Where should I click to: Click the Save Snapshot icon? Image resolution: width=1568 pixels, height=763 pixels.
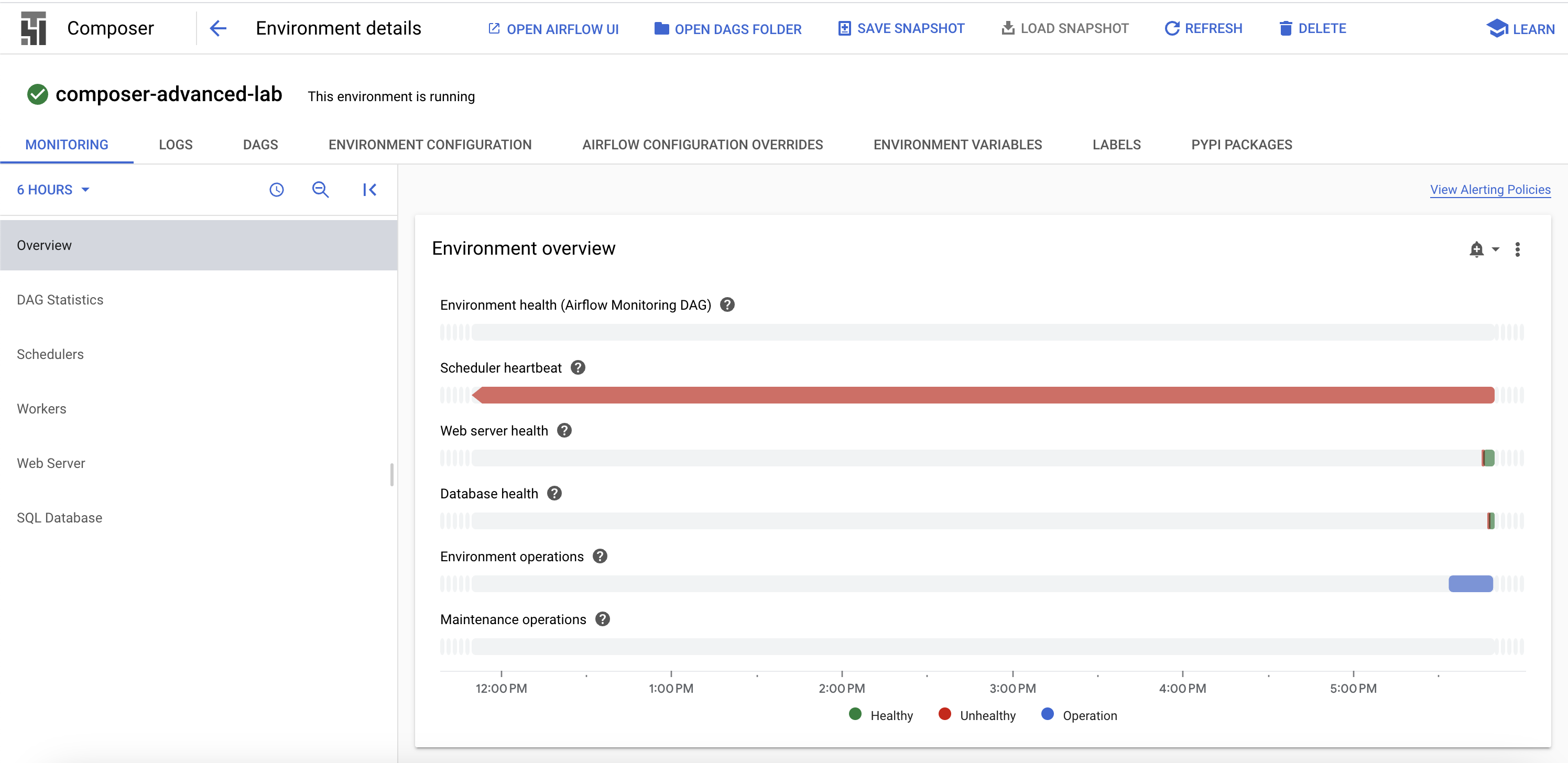point(844,27)
